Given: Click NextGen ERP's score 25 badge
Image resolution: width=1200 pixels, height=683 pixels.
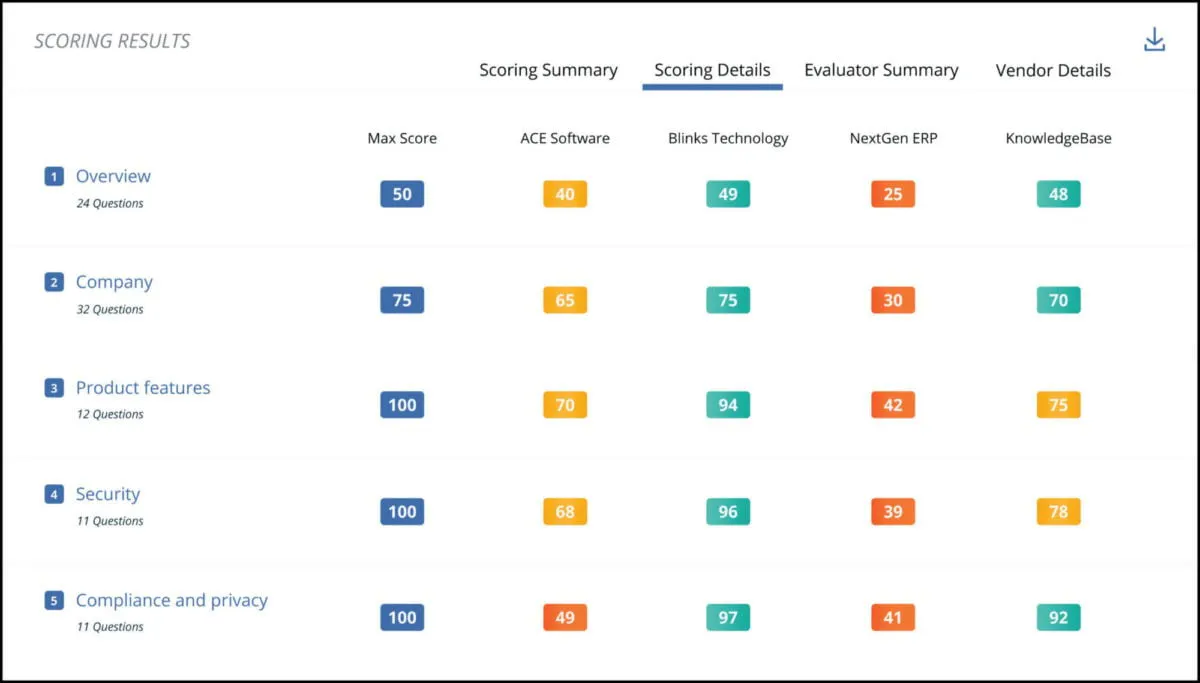Looking at the screenshot, I should 892,194.
